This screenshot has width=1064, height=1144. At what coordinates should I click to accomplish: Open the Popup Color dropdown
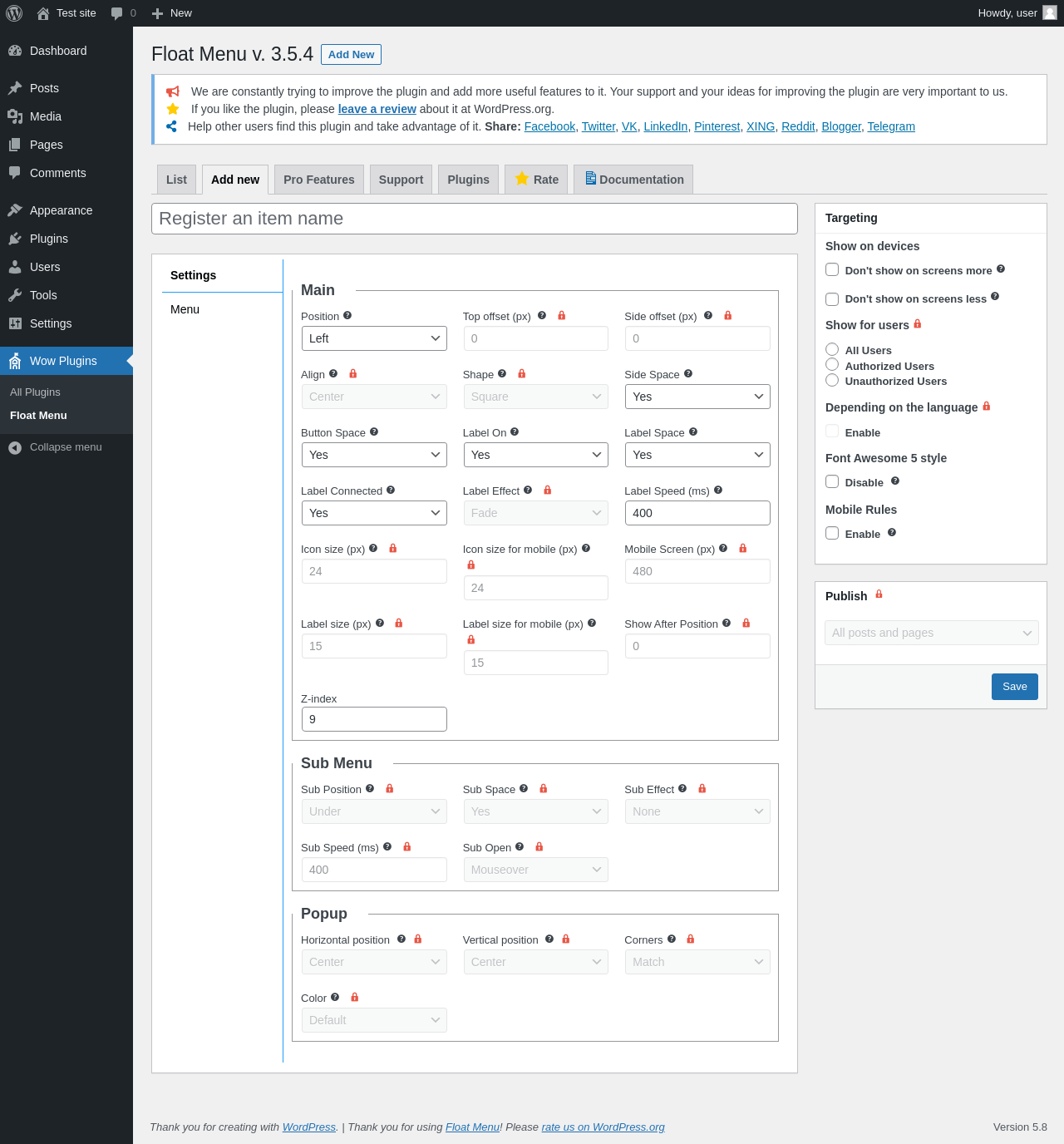click(374, 1020)
